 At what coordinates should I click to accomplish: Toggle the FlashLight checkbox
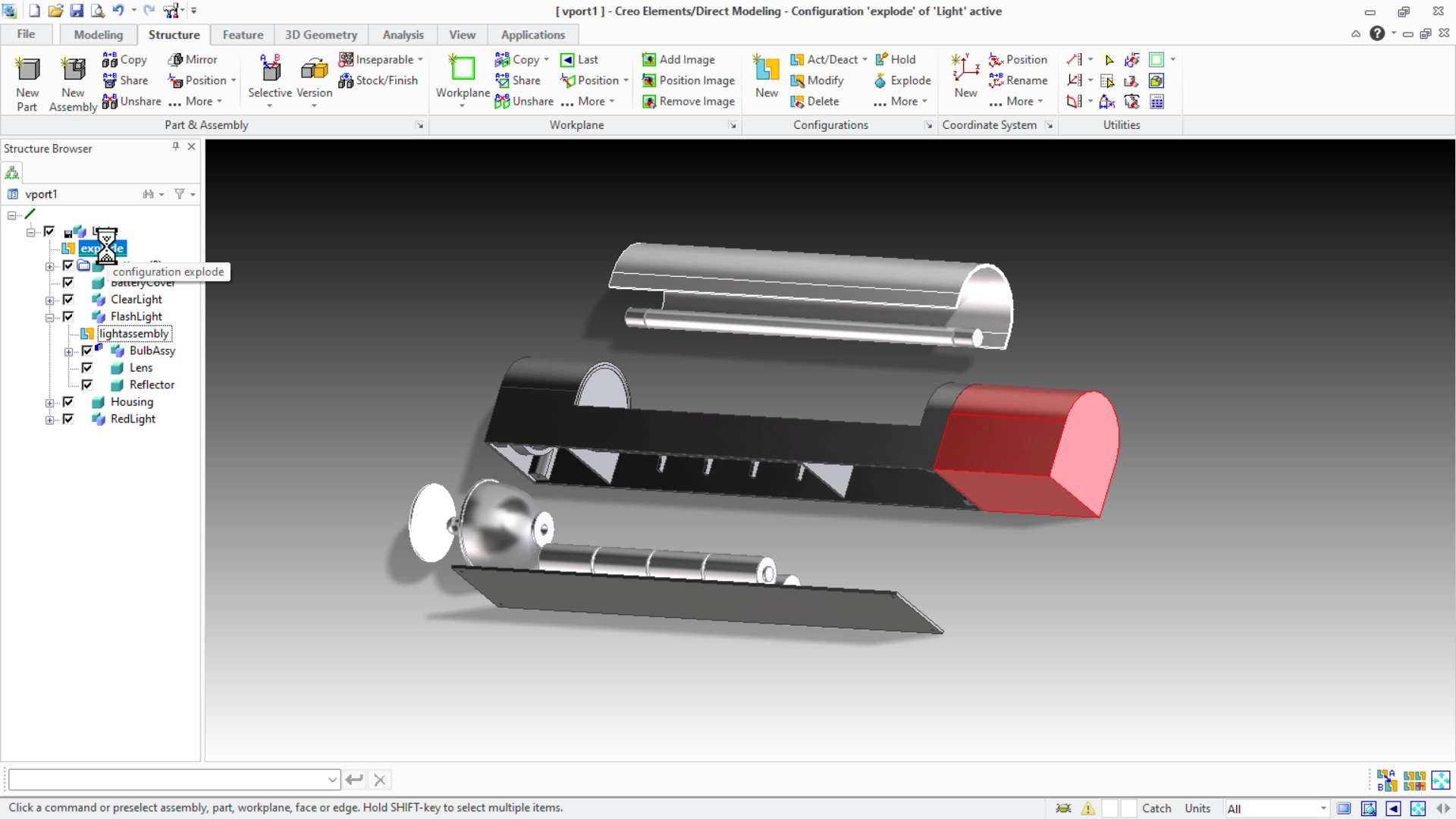(68, 316)
